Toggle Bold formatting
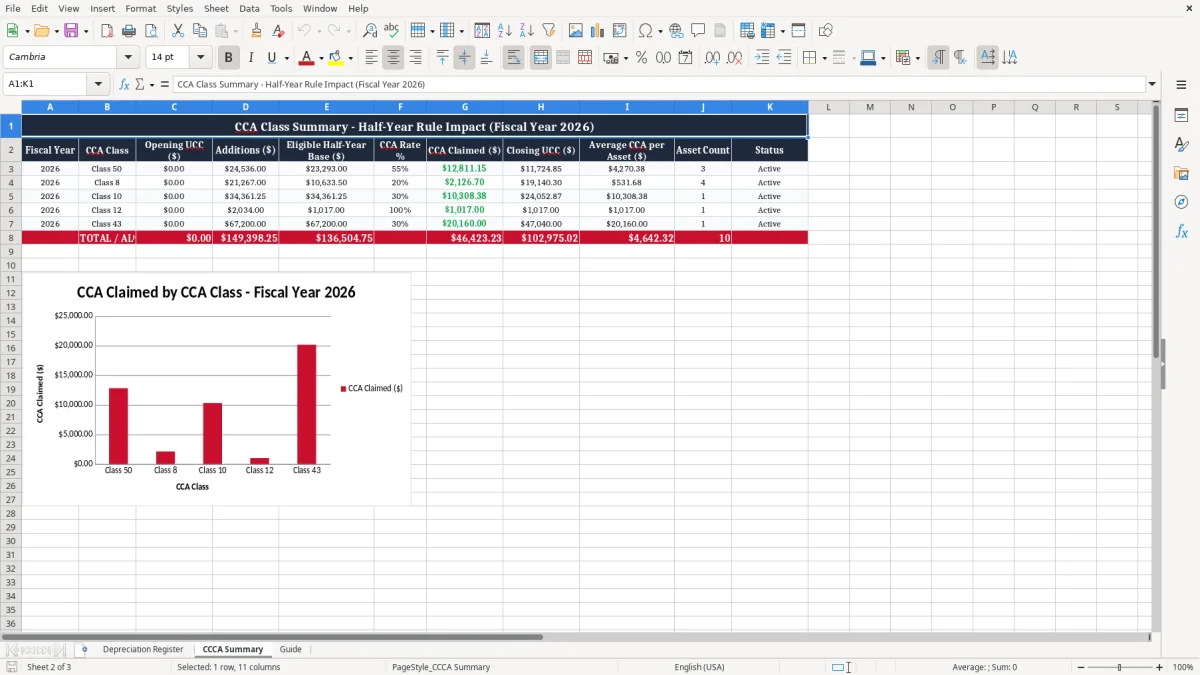 229,58
